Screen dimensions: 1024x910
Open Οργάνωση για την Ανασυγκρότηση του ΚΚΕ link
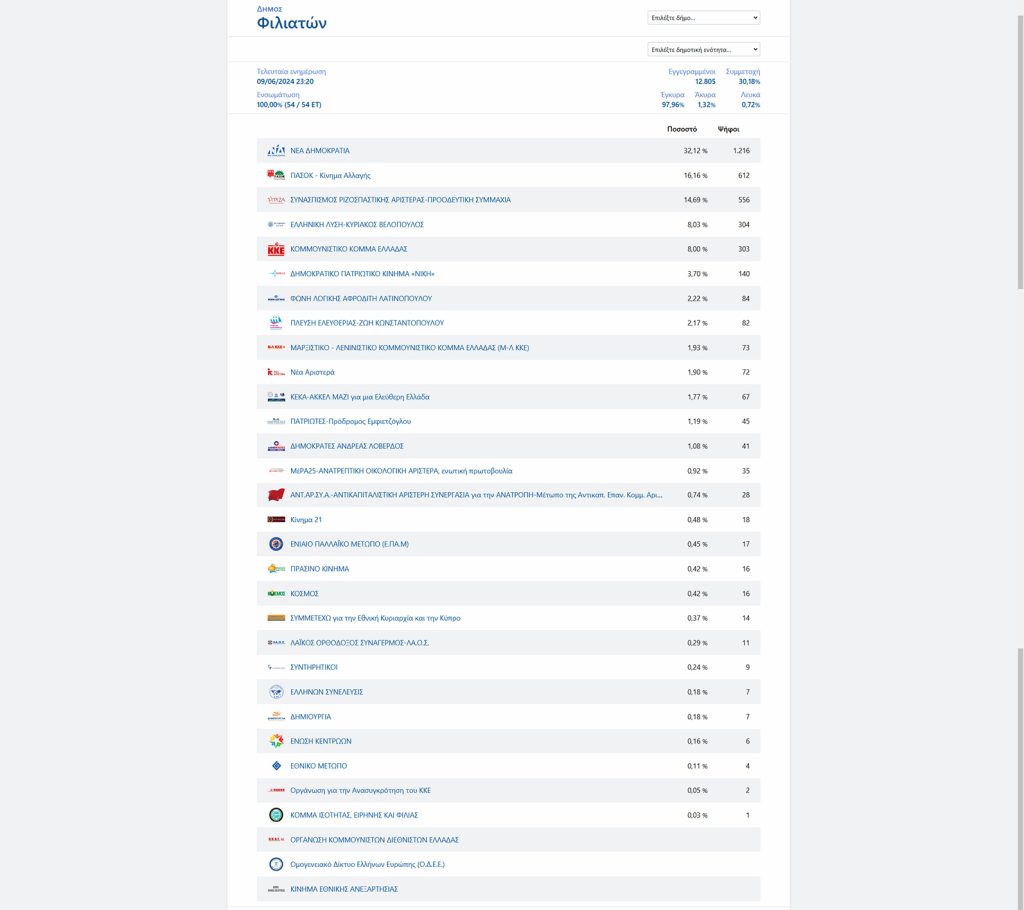[x=360, y=790]
